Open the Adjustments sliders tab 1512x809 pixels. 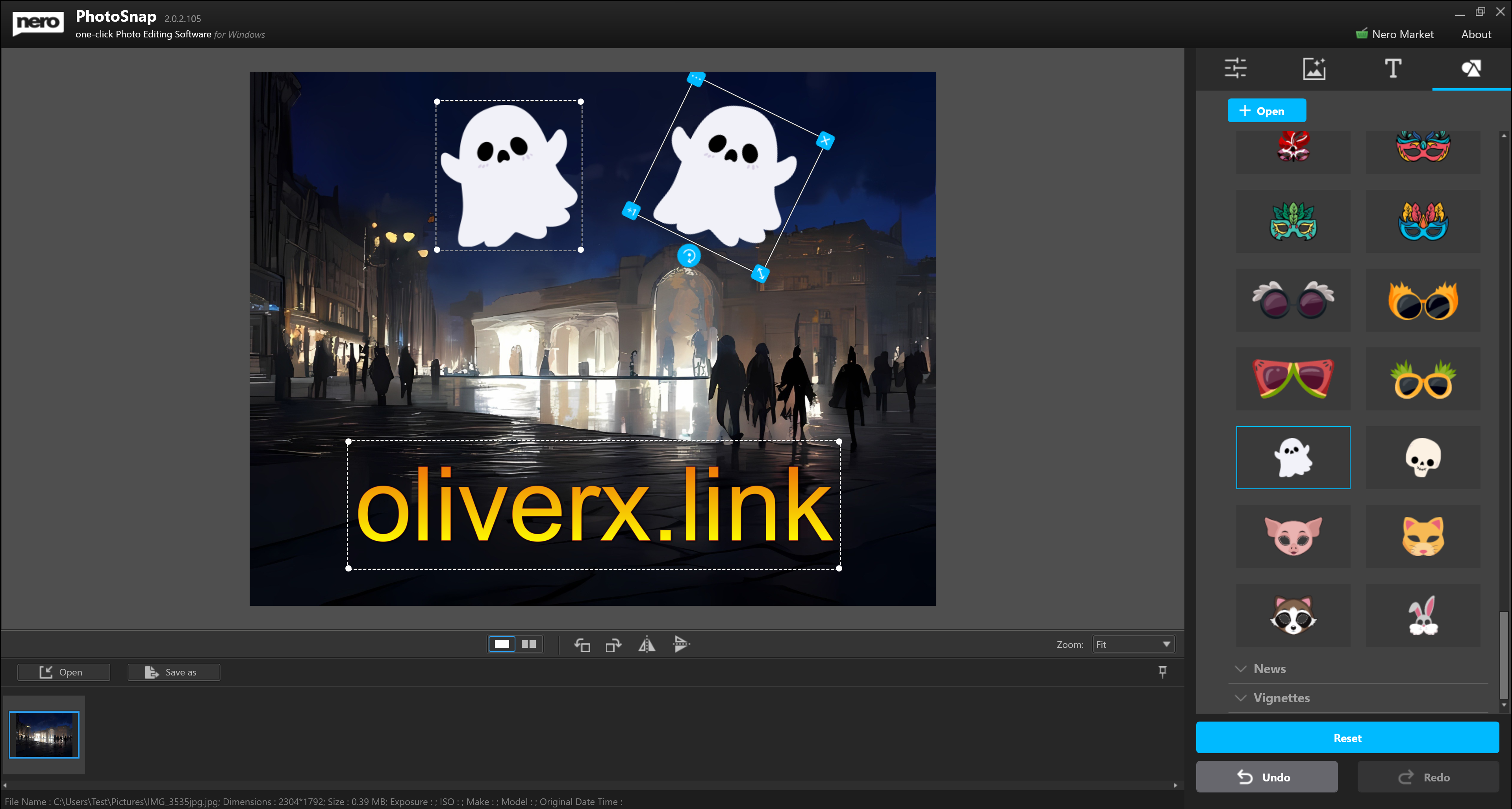coord(1236,68)
